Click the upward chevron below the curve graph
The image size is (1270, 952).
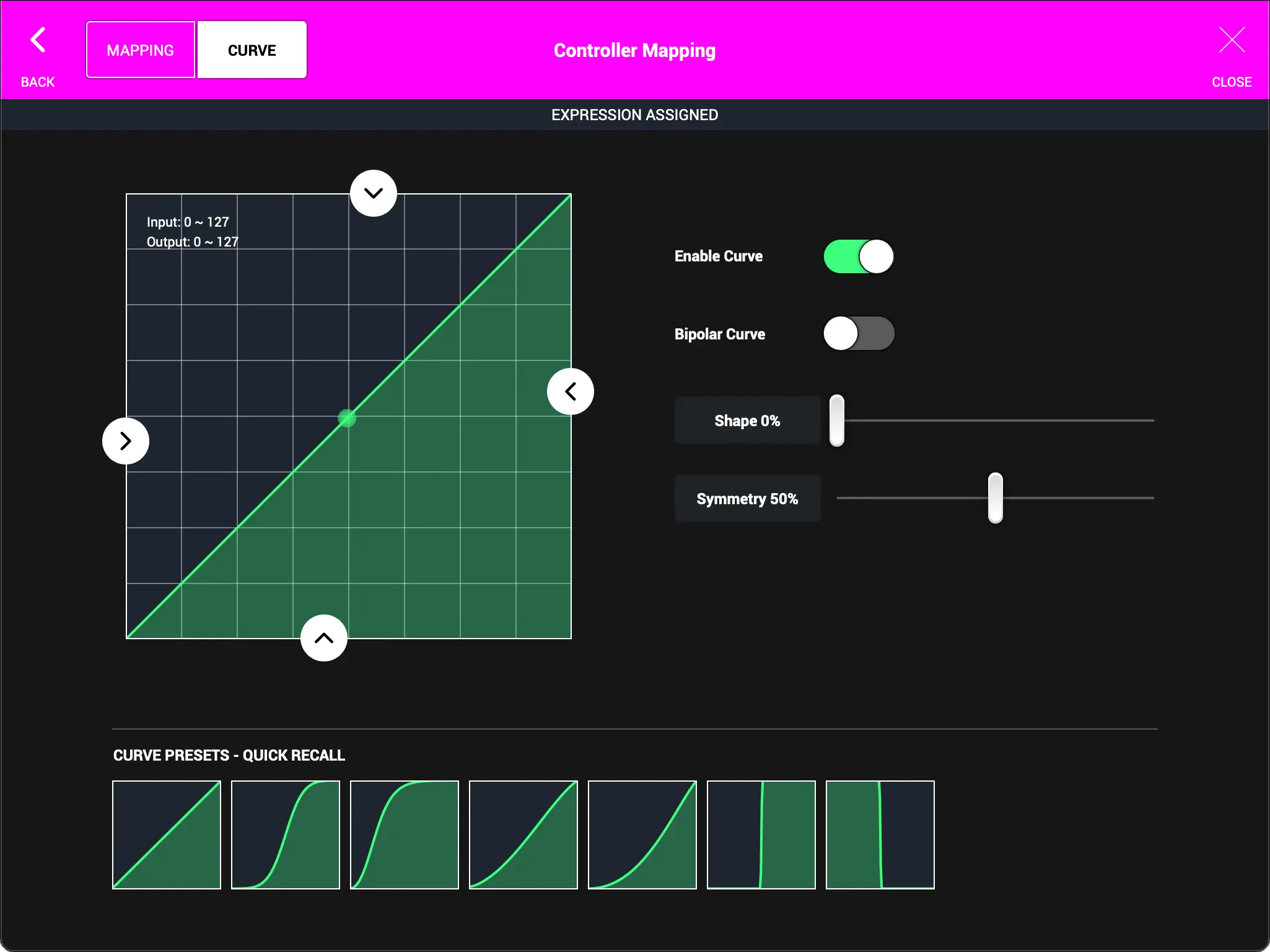pyautogui.click(x=323, y=638)
